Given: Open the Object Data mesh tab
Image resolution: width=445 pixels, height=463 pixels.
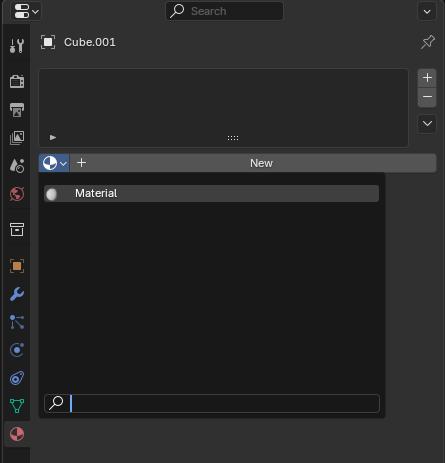Looking at the screenshot, I should point(17,406).
